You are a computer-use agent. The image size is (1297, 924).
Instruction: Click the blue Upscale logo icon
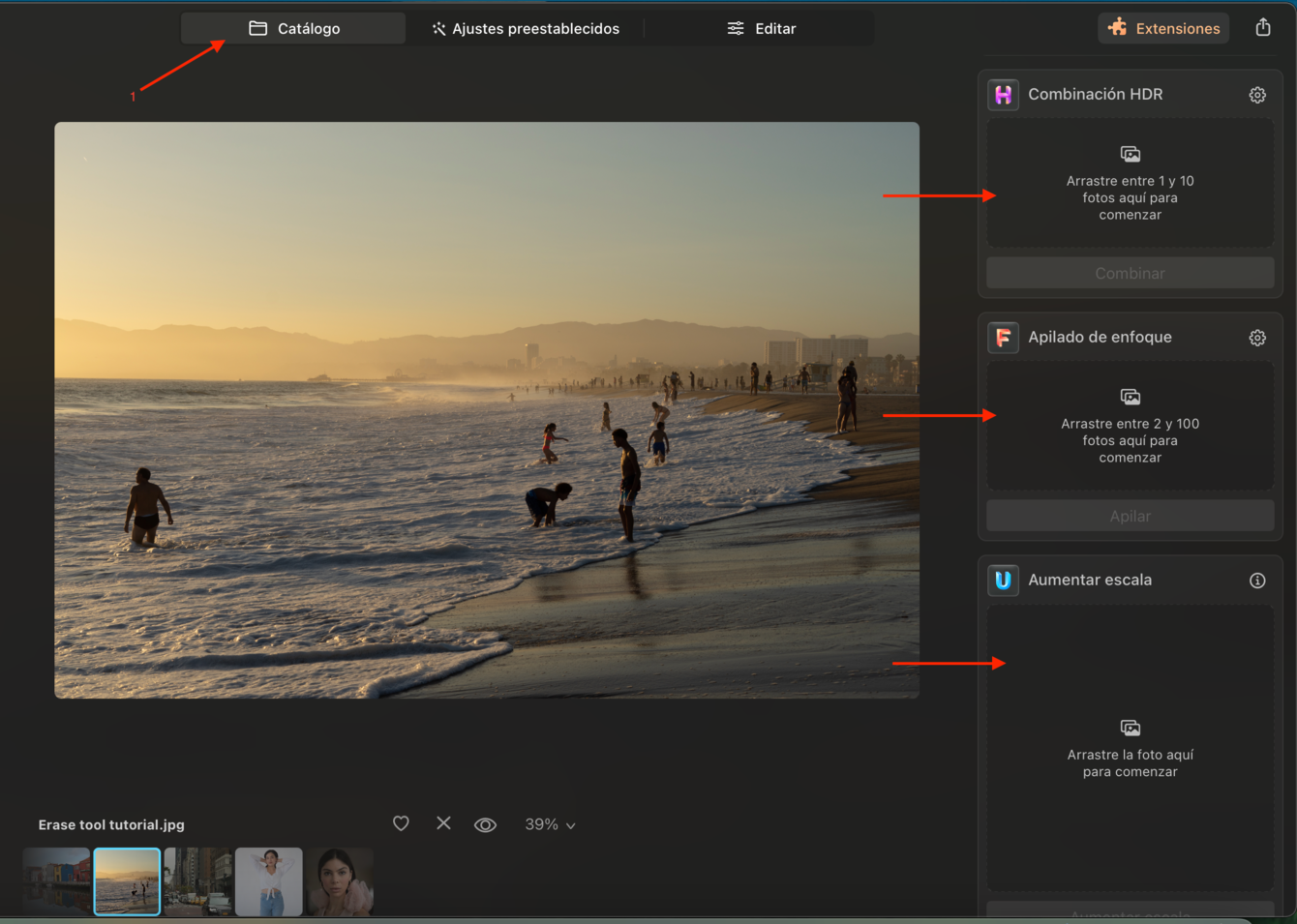click(1003, 581)
